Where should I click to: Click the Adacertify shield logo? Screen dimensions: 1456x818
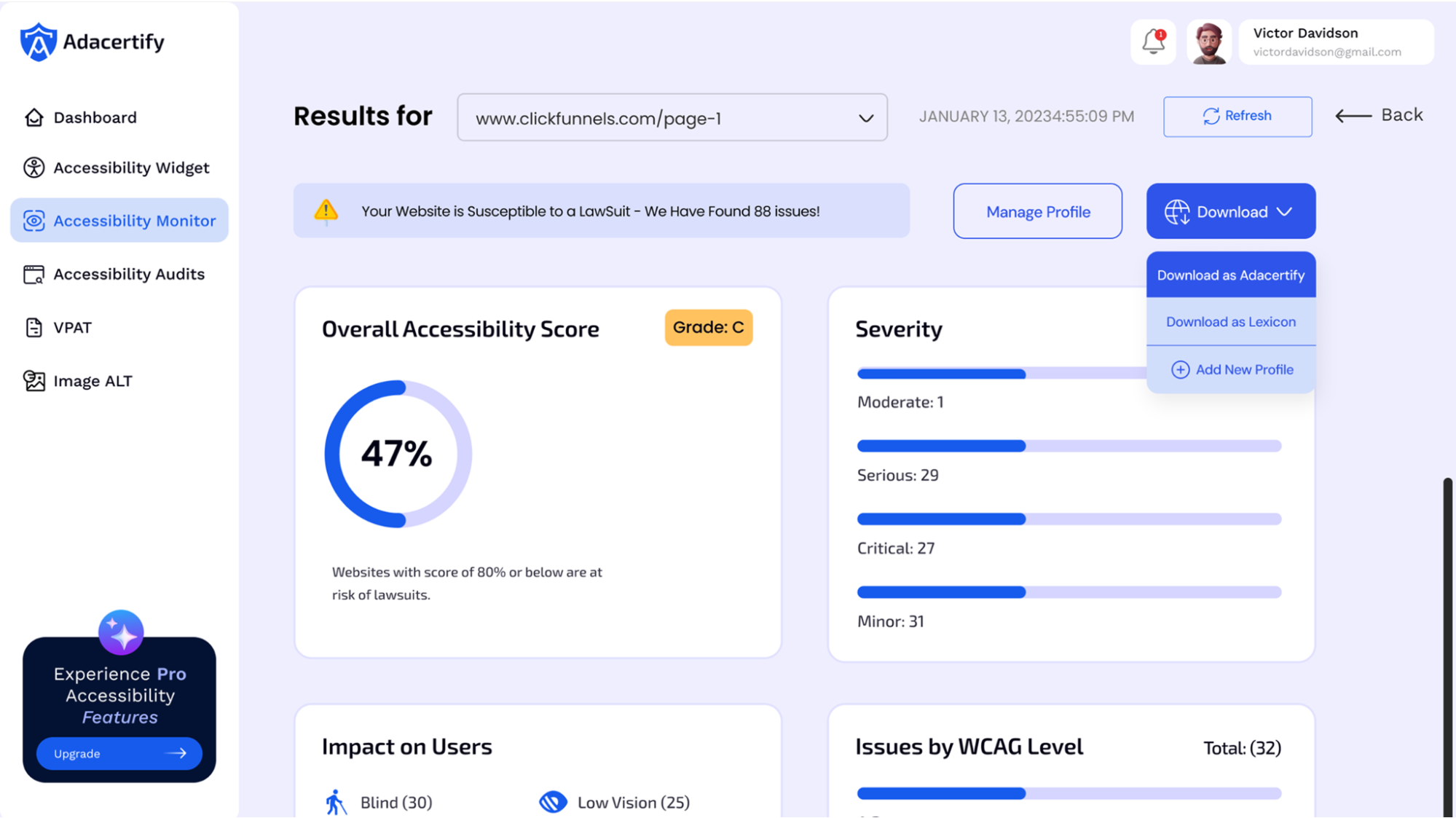click(38, 42)
